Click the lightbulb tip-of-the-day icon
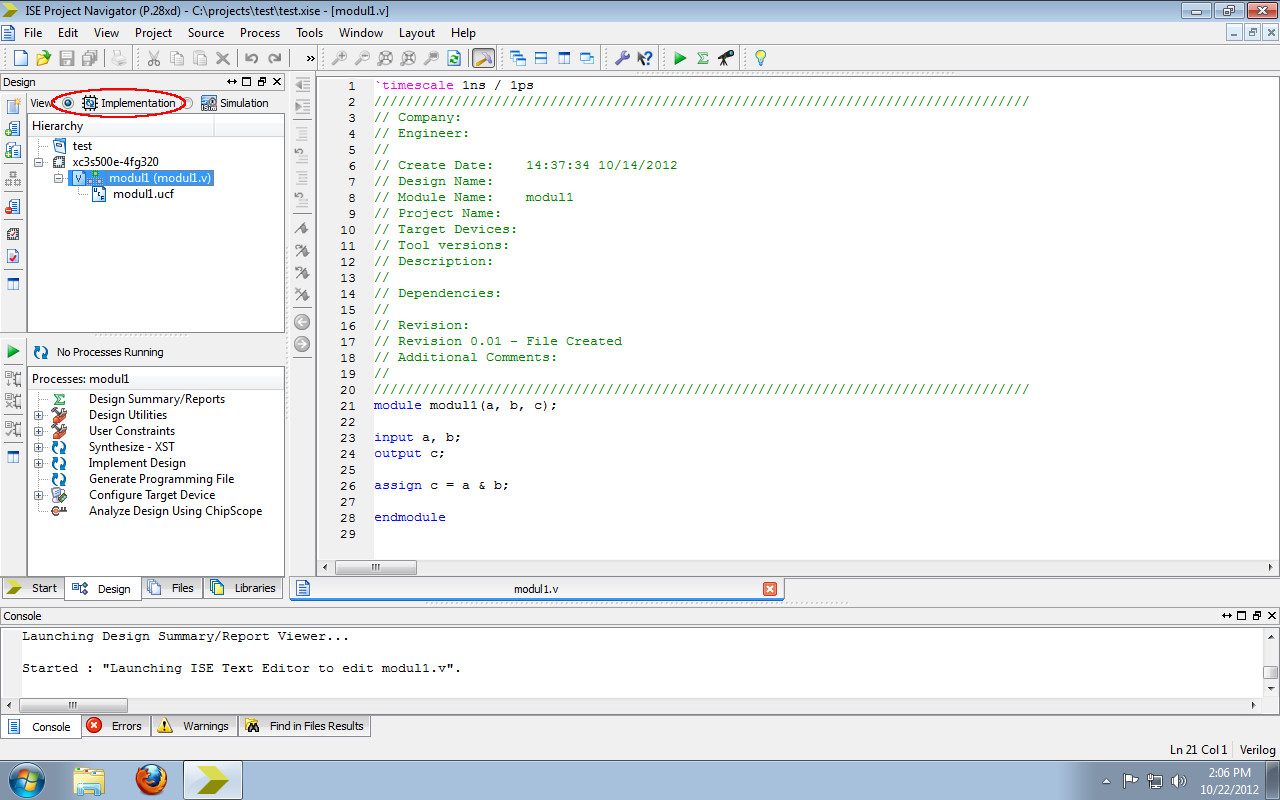Viewport: 1280px width, 800px height. (x=760, y=57)
